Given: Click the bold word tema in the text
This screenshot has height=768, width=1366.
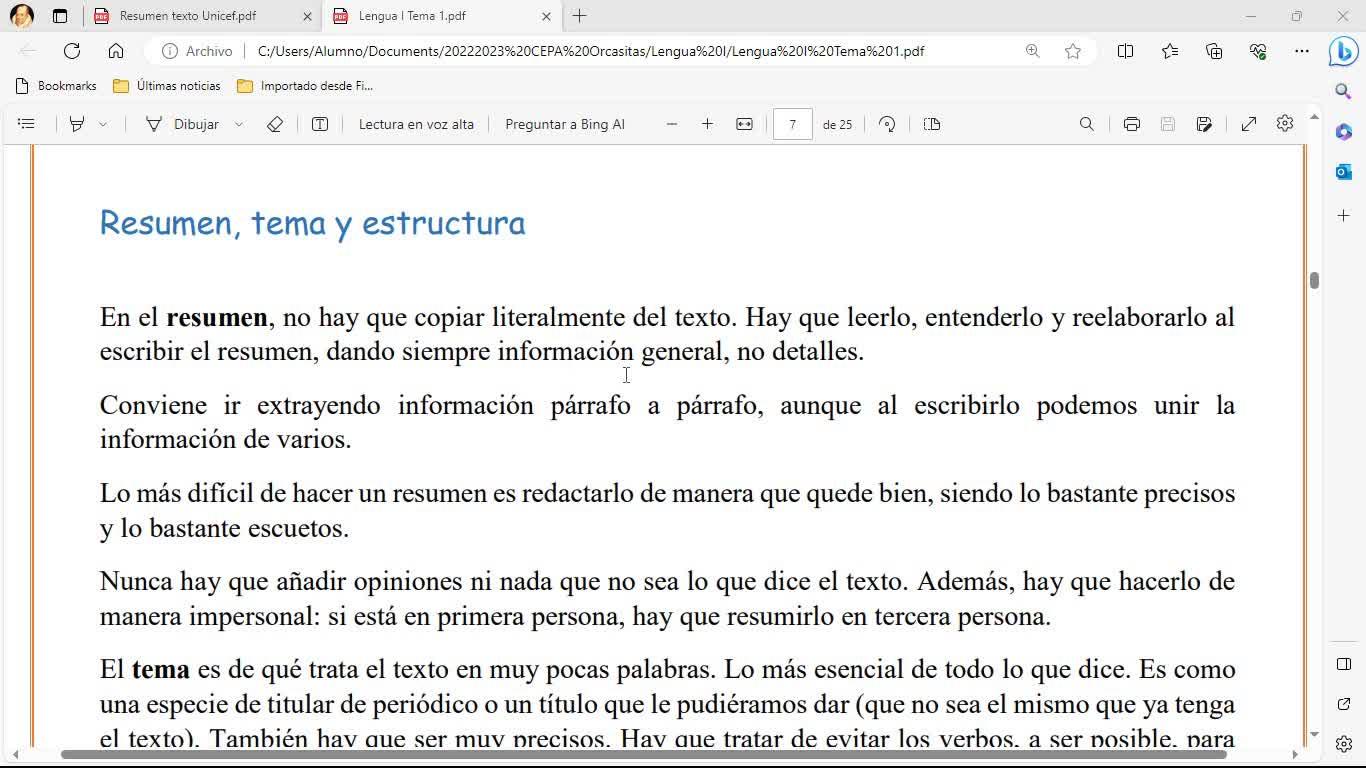Looking at the screenshot, I should point(160,669).
